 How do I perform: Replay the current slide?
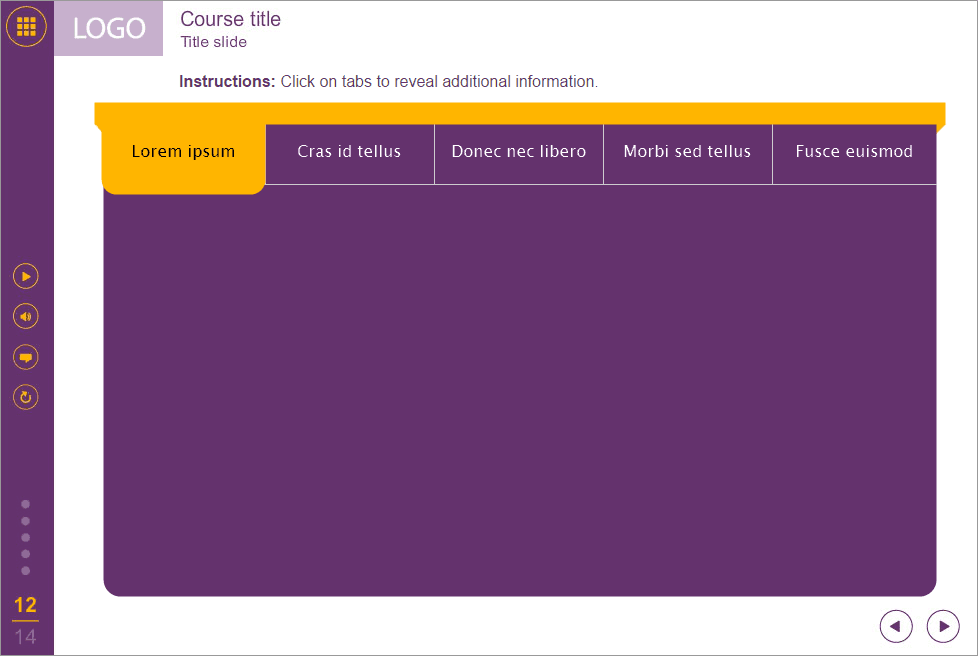tap(26, 397)
